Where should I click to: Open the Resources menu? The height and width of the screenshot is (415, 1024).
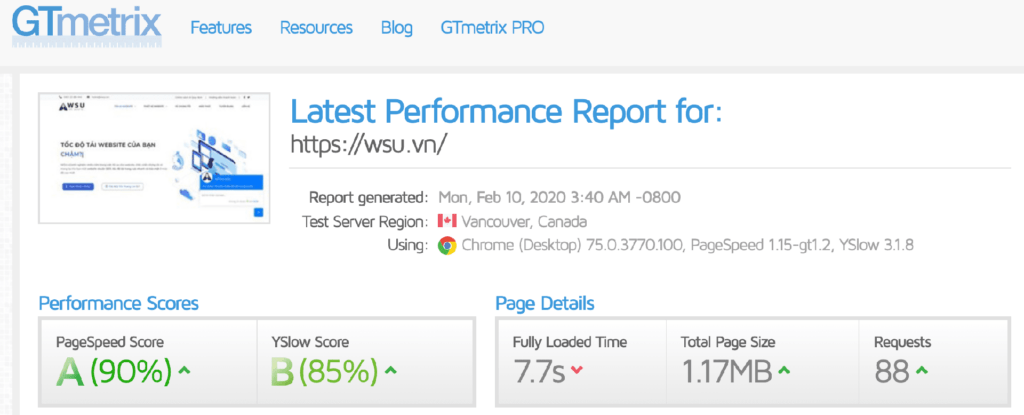(x=316, y=27)
